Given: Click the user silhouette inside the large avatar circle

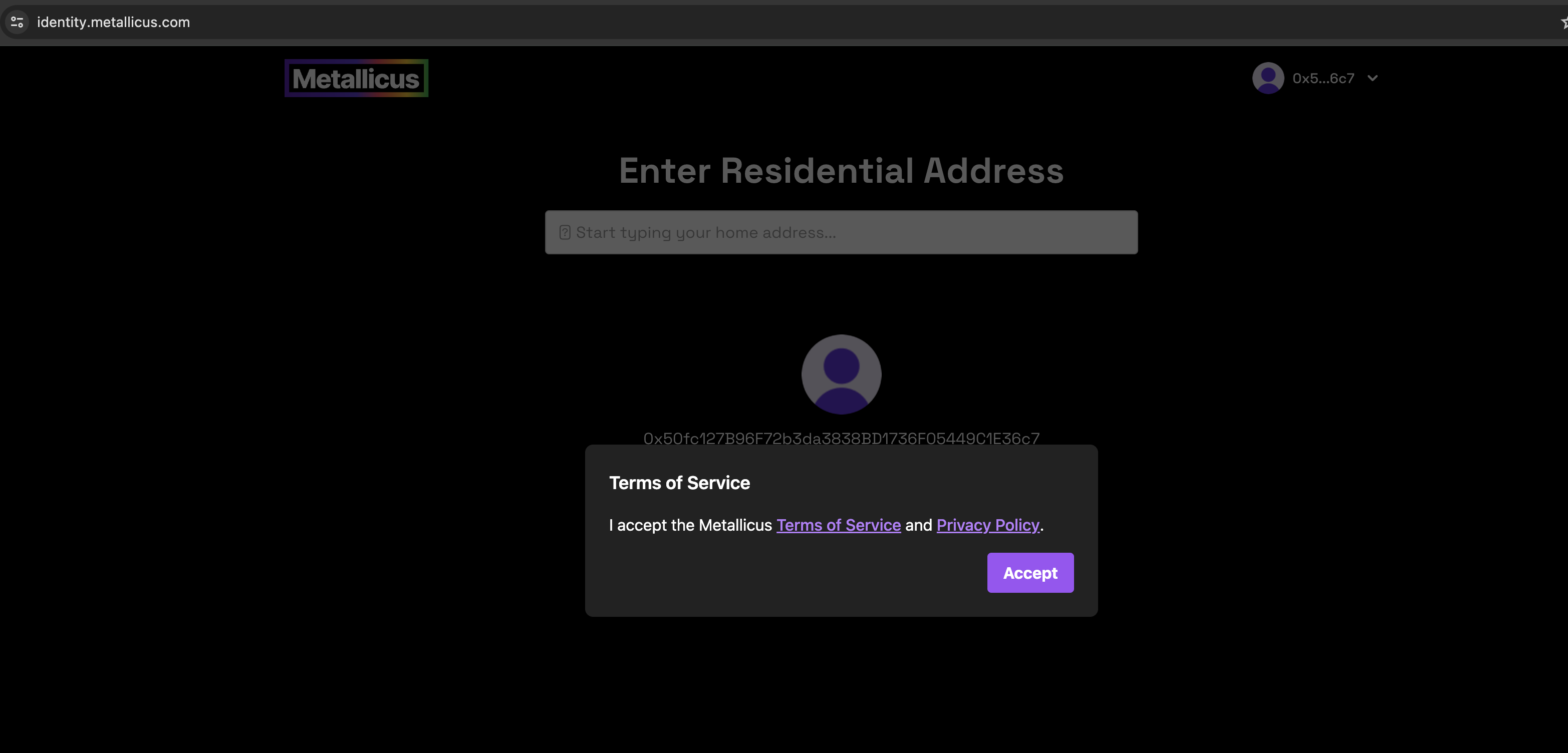Looking at the screenshot, I should [841, 375].
